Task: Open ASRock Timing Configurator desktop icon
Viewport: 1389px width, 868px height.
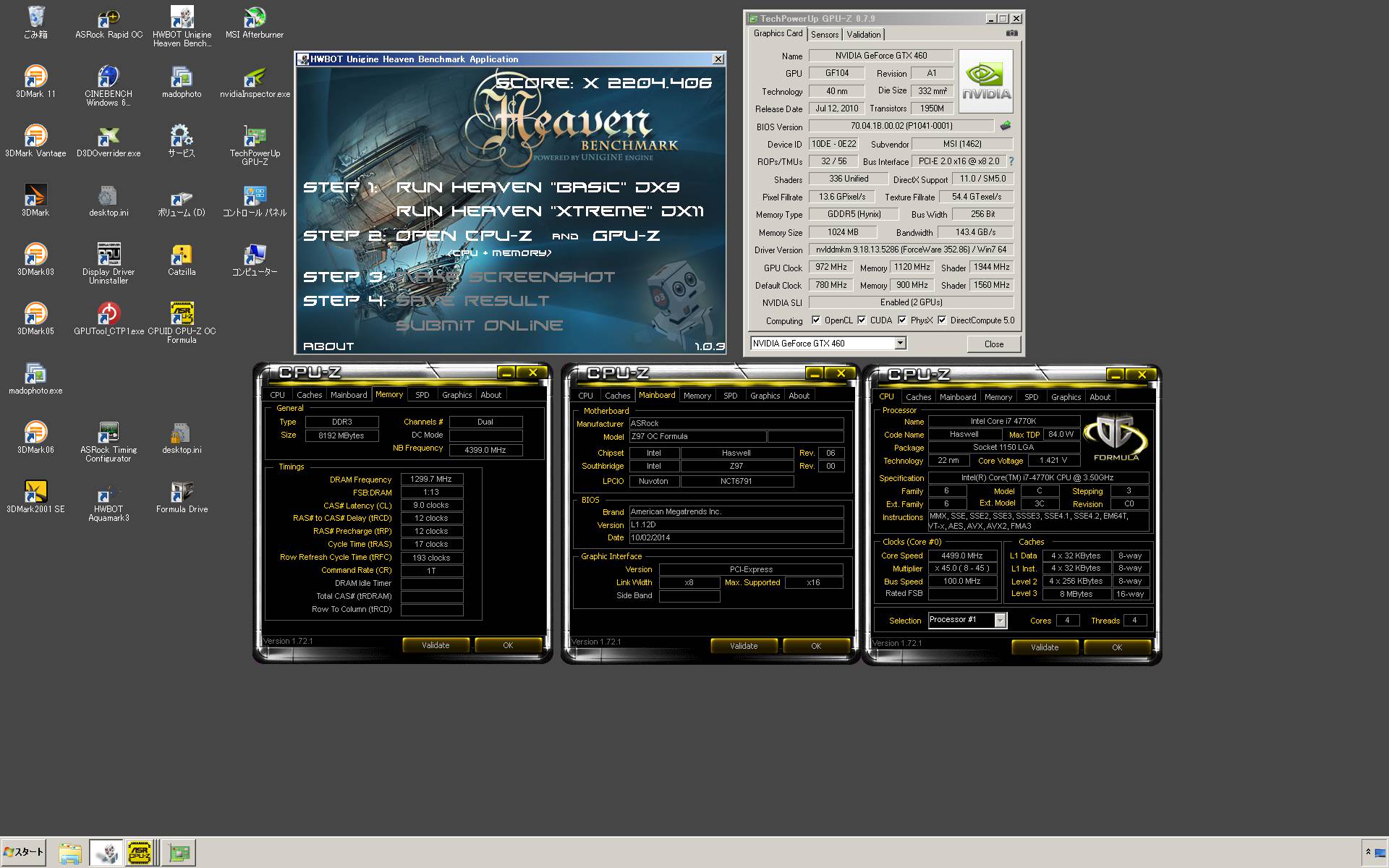Action: click(x=109, y=442)
